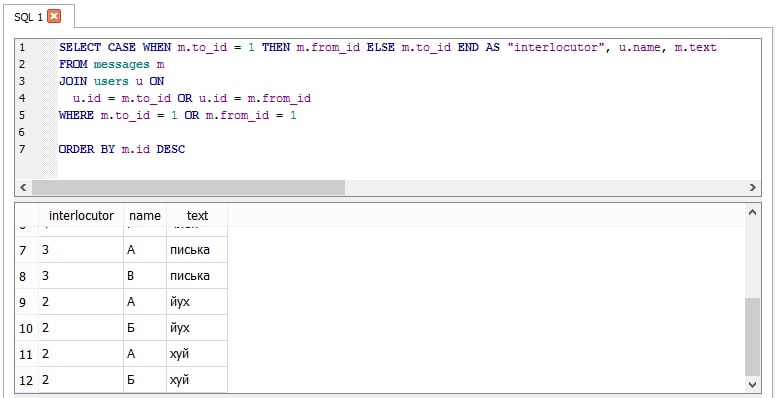Click line number 4 in editor gutter
Viewport: 778px width, 398px height.
pyautogui.click(x=22, y=98)
